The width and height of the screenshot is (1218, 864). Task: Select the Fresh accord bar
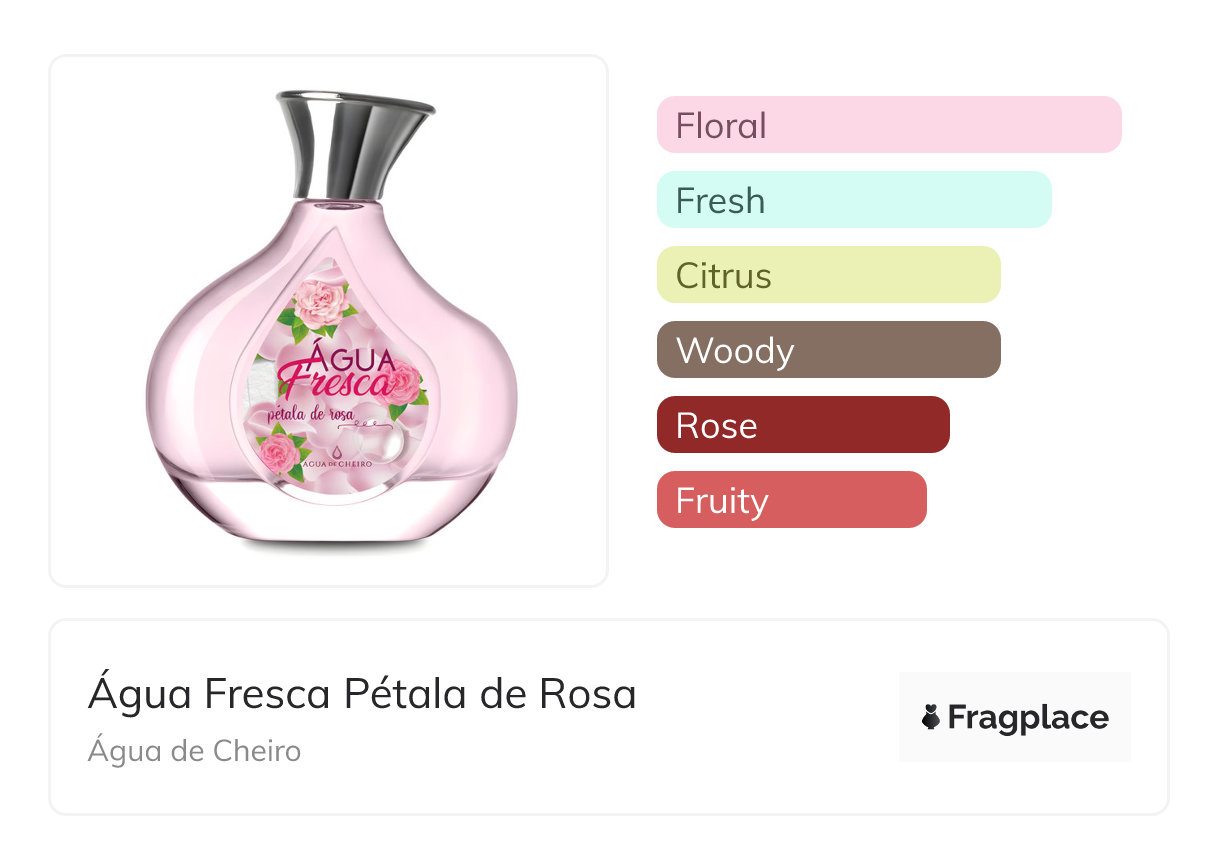(853, 200)
